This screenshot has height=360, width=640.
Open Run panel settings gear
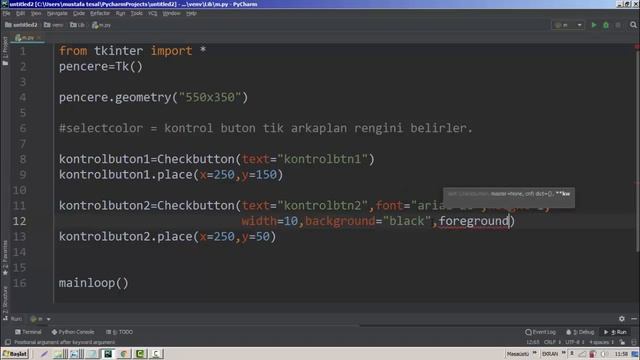tap(622, 319)
